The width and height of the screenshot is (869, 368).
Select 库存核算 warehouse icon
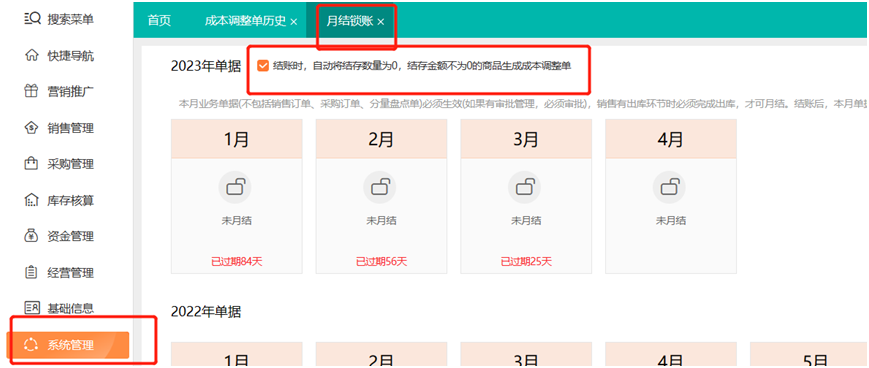point(32,200)
